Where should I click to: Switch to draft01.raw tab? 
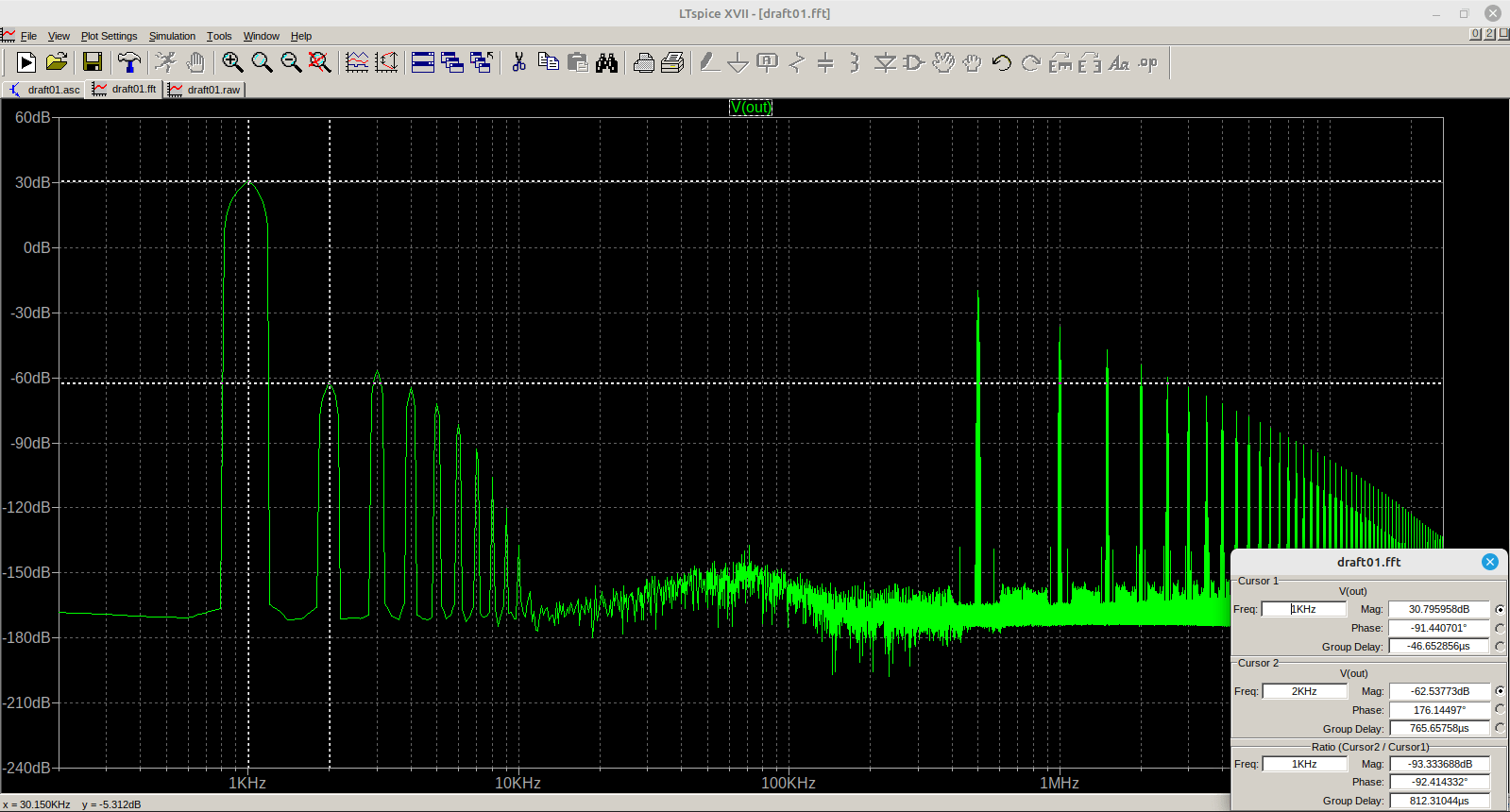(x=205, y=90)
